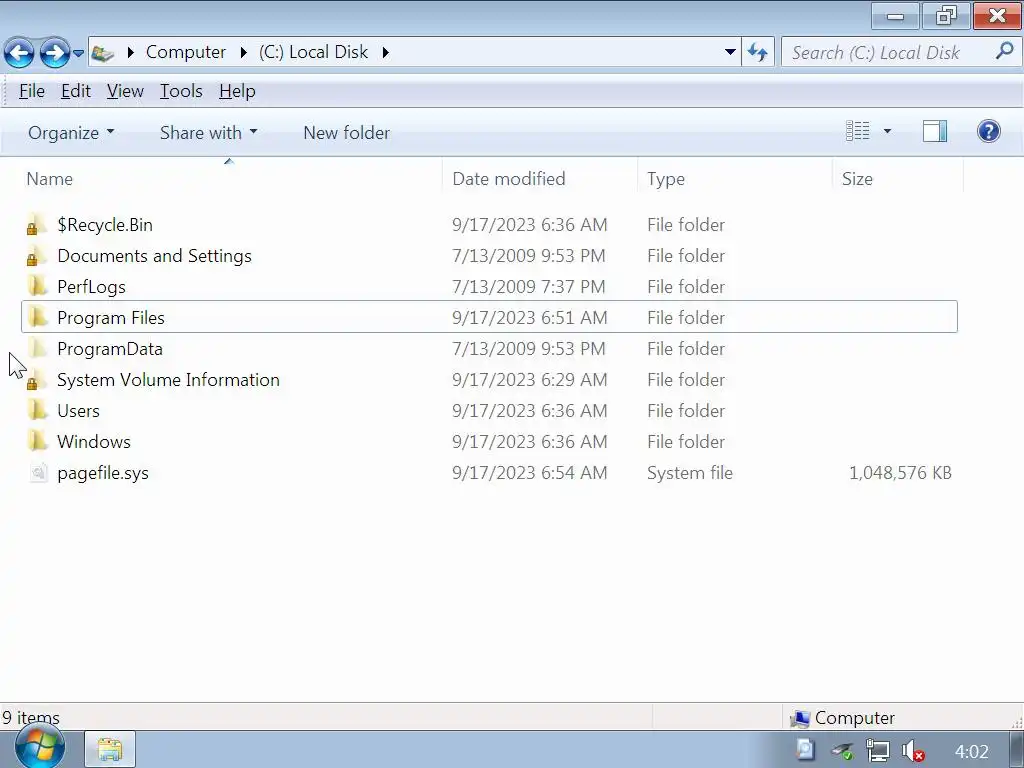Screen dimensions: 1024x768
Task: Select Computer in the address path
Action: (x=185, y=52)
